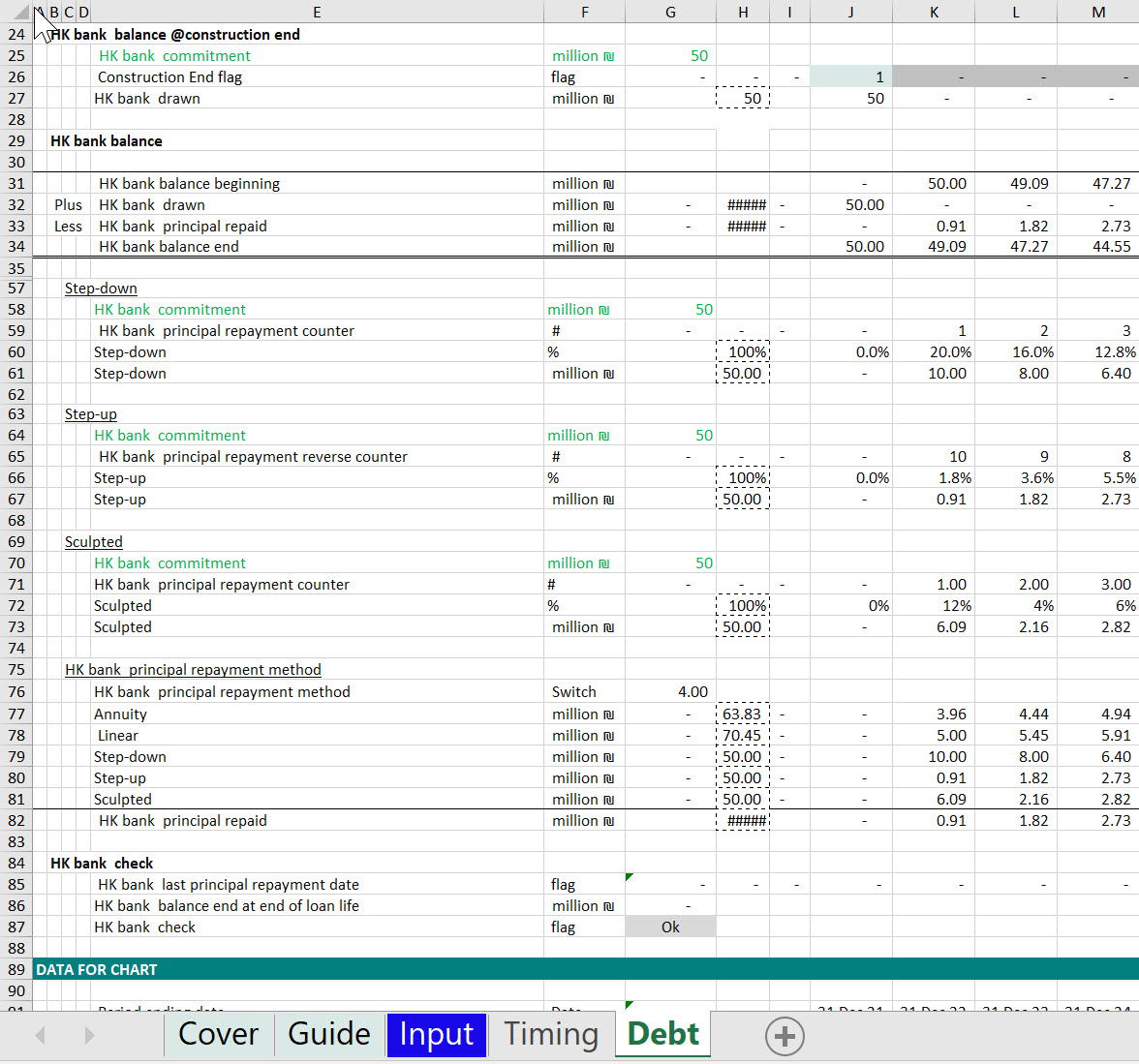Click the 'Annuity' row label
The width and height of the screenshot is (1139, 1064).
tap(120, 714)
